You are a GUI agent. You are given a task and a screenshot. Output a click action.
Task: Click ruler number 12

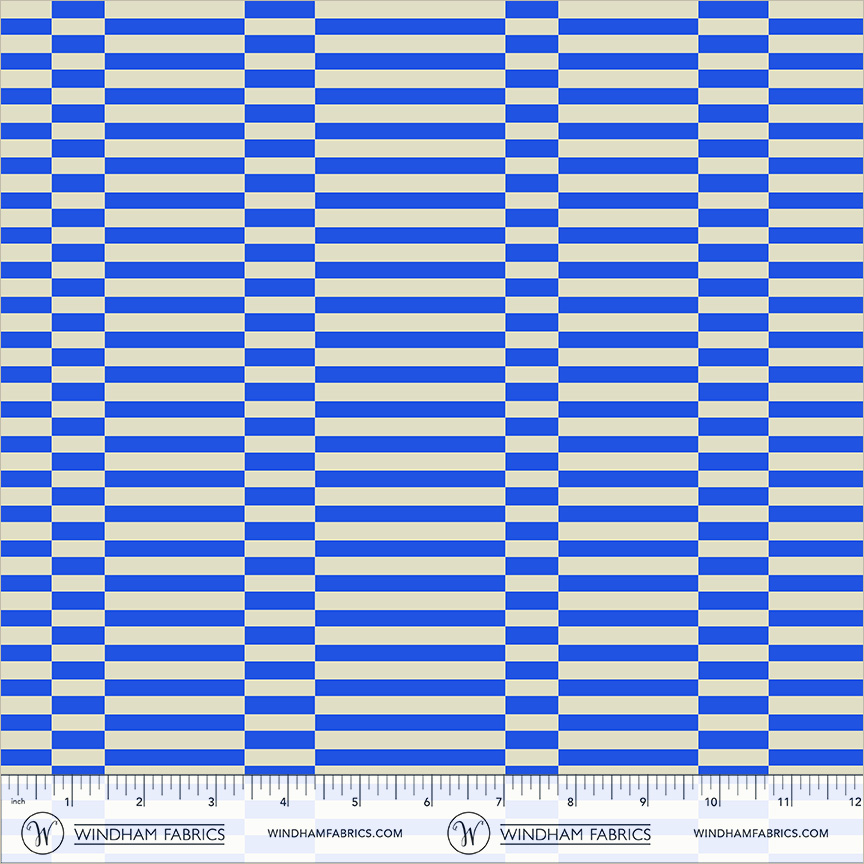855,802
